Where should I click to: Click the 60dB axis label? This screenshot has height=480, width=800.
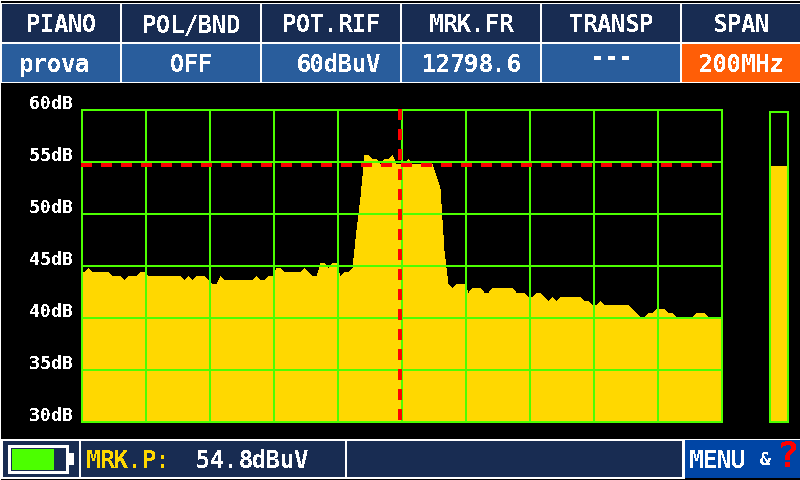tap(51, 103)
